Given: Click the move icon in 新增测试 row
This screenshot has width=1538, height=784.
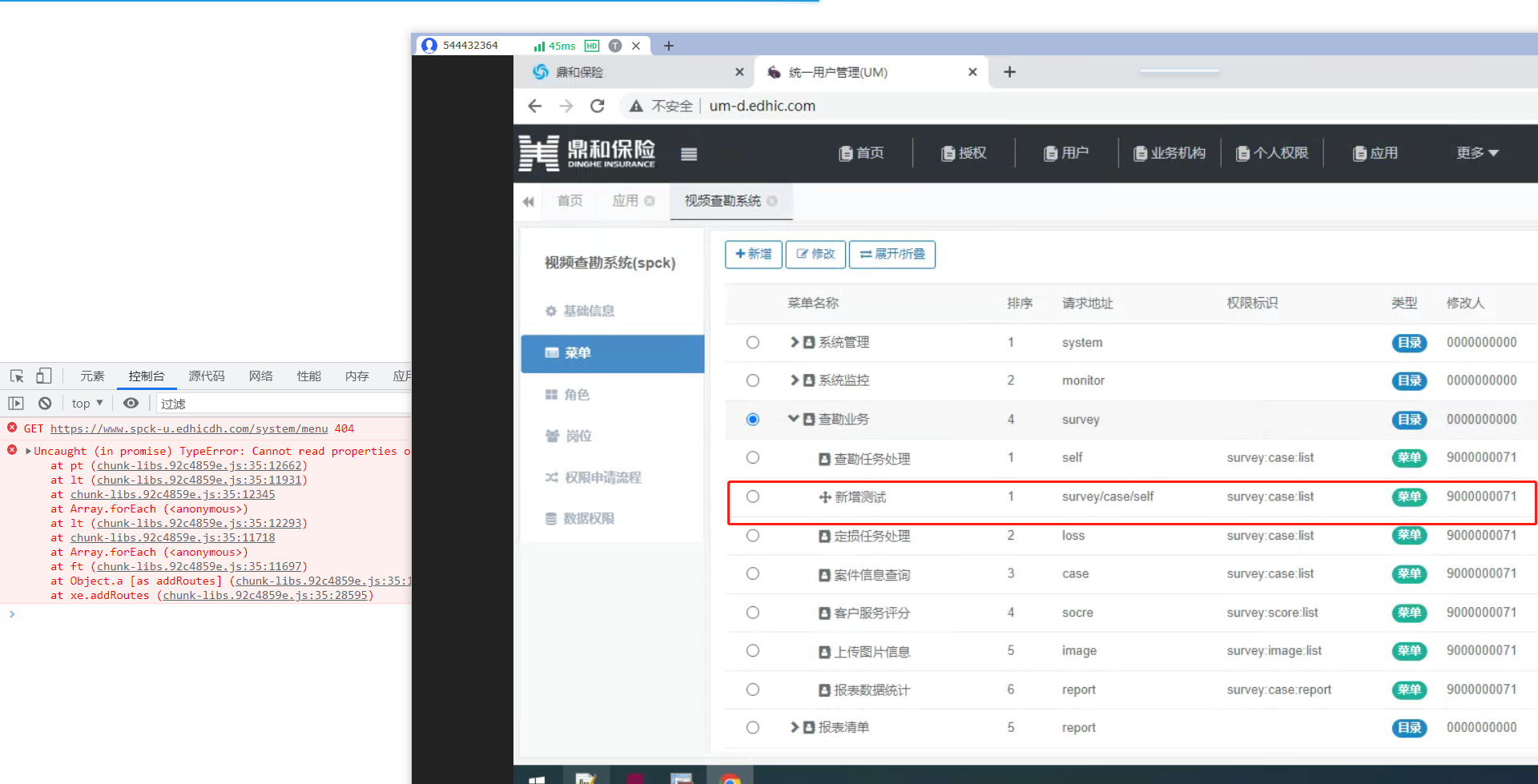Looking at the screenshot, I should click(825, 497).
